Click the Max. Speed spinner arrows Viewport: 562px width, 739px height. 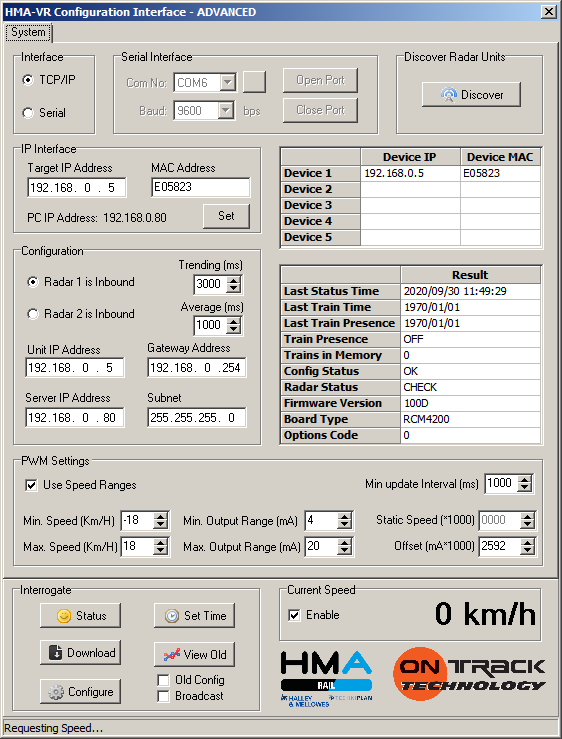click(x=161, y=547)
